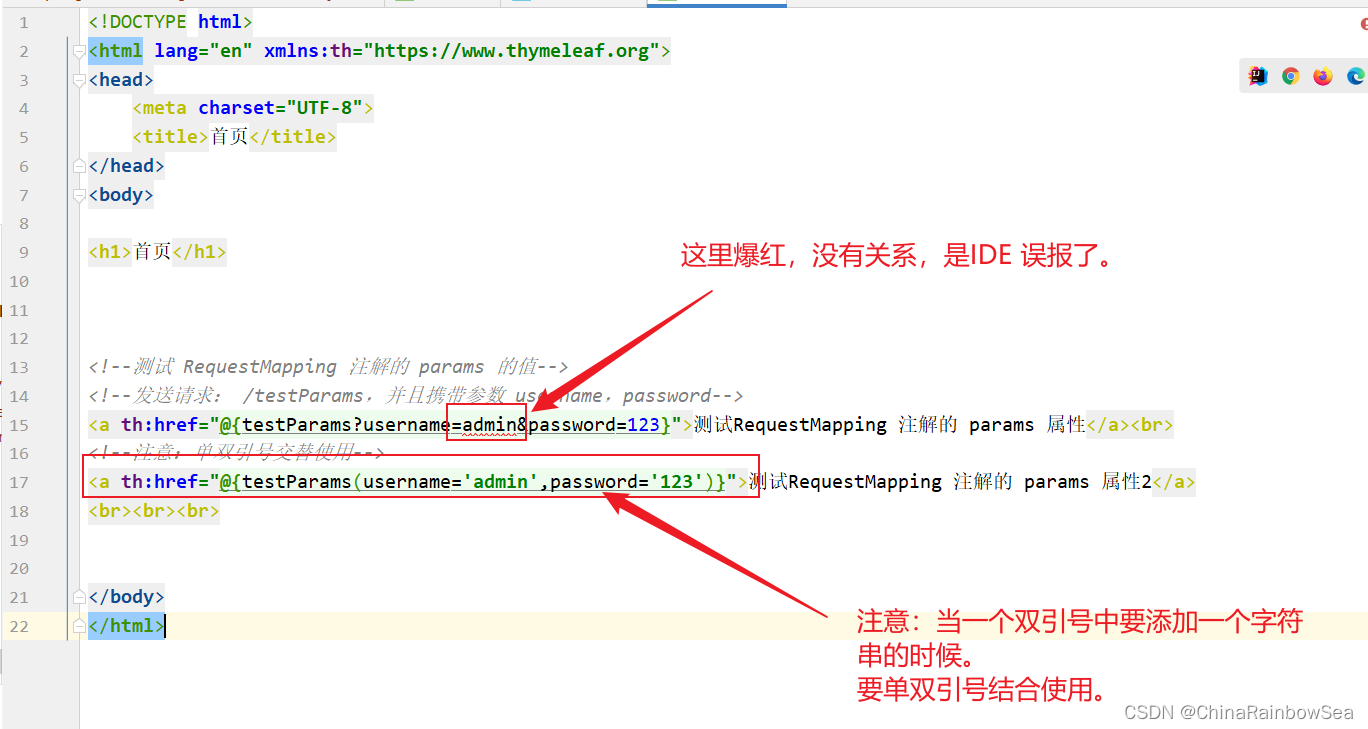Place cursor in meta charset="UTF-8" tag

253,108
